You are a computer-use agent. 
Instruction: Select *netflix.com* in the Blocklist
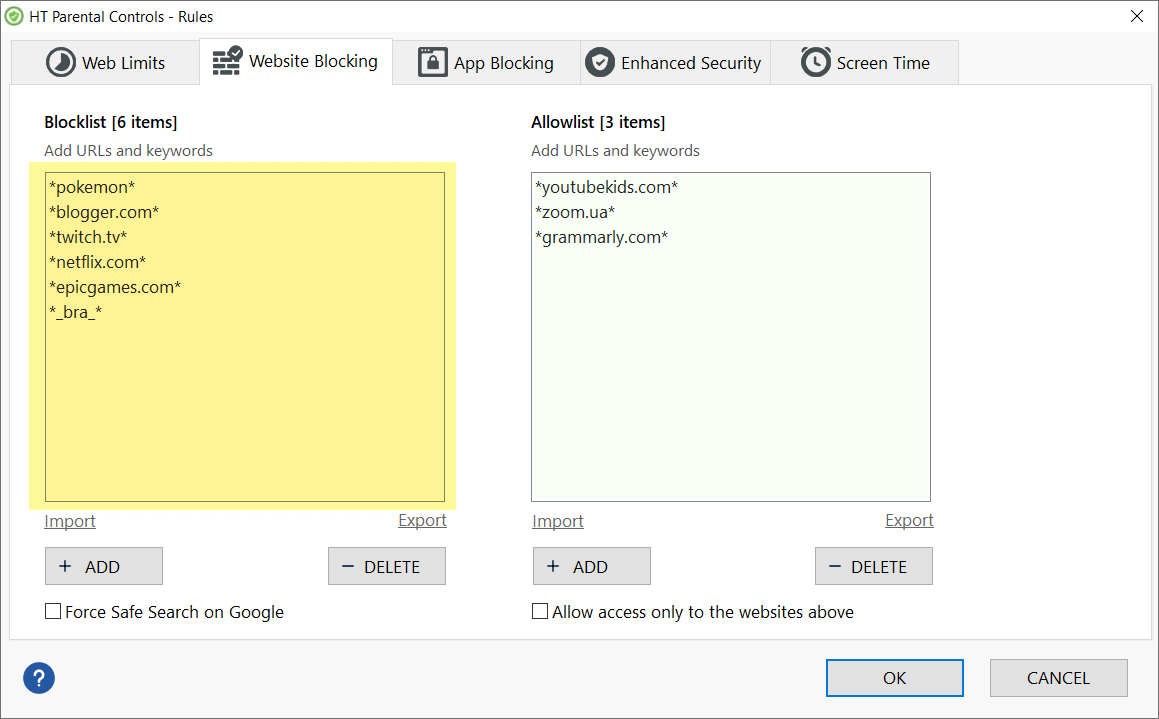pos(98,262)
